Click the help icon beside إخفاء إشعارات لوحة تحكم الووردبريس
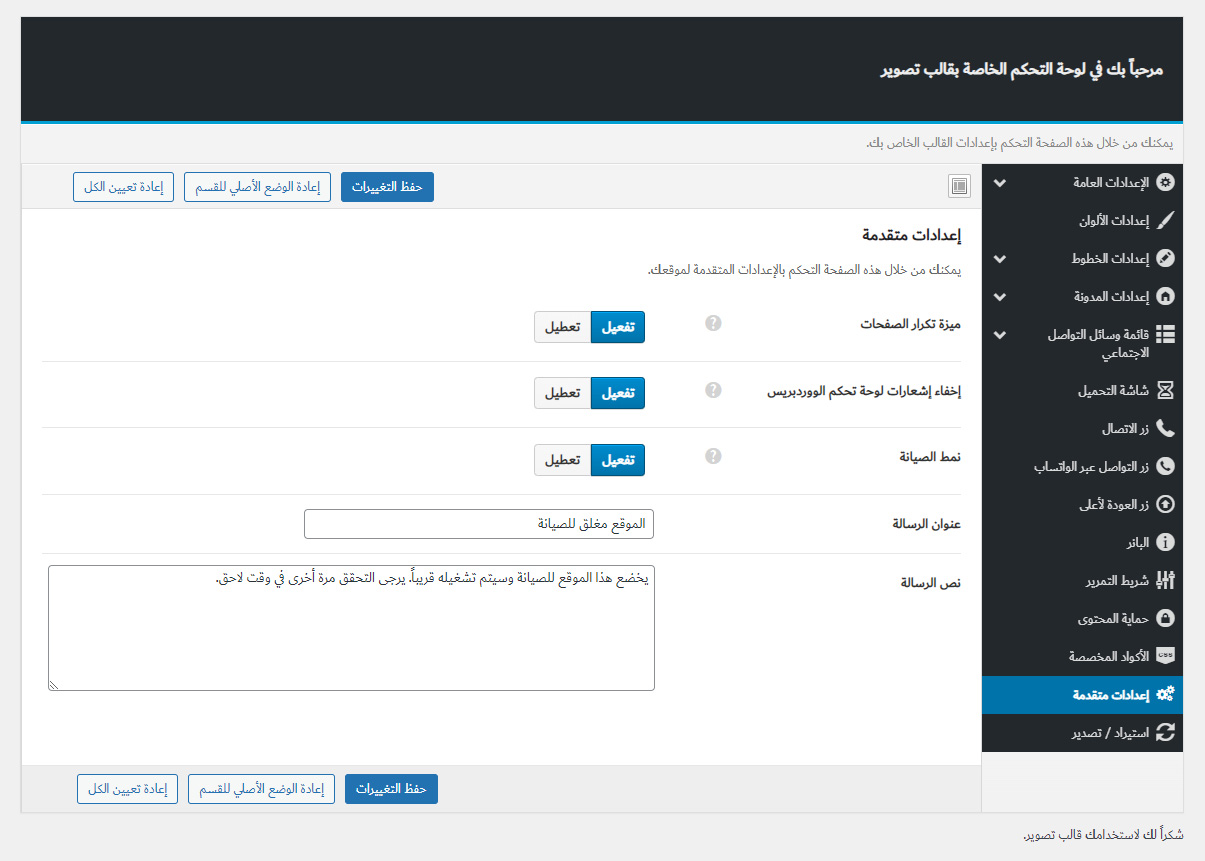This screenshot has height=861, width=1205. (x=713, y=390)
